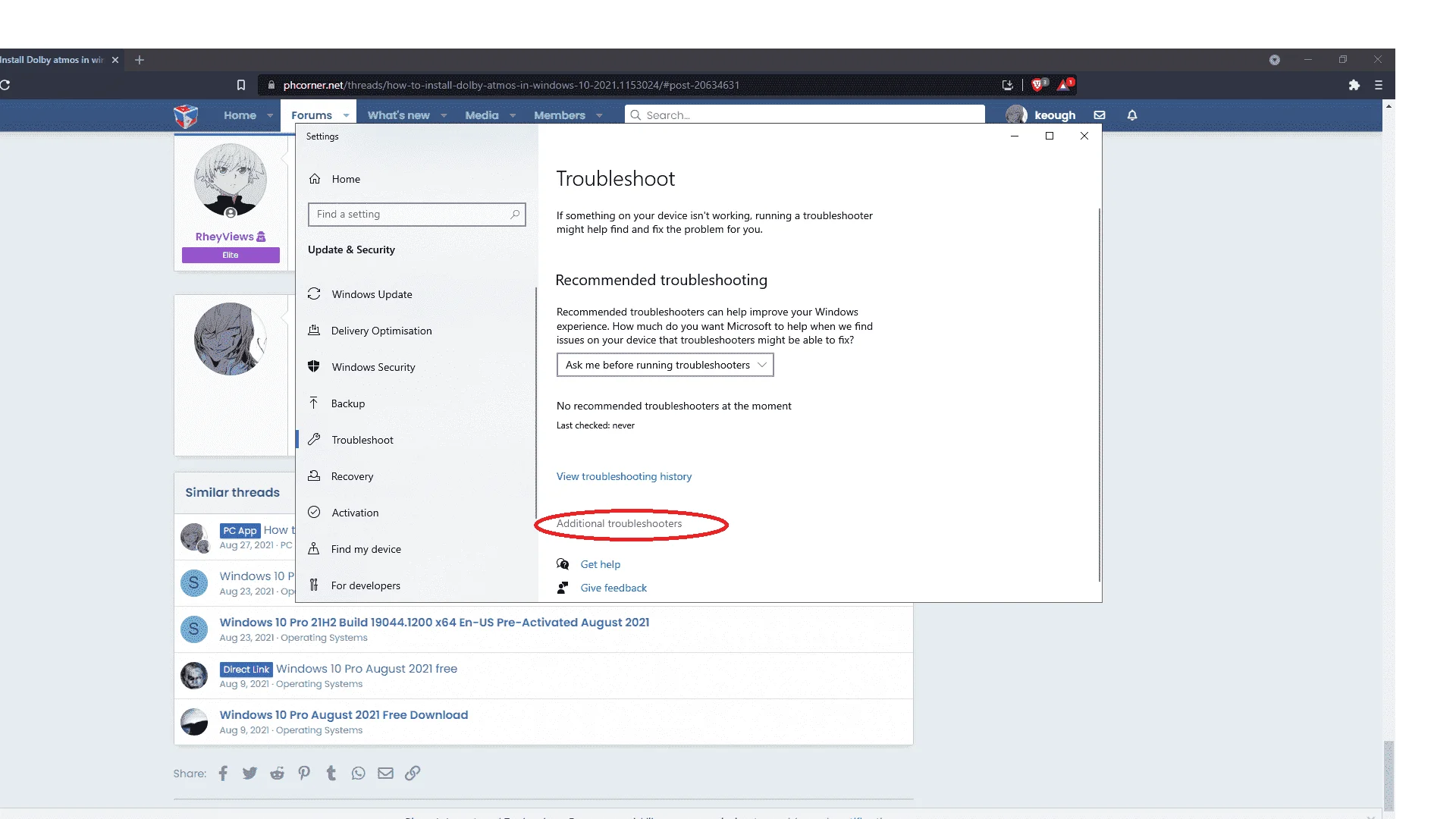This screenshot has width=1456, height=819.
Task: Click the forum site logo icon
Action: pos(186,116)
